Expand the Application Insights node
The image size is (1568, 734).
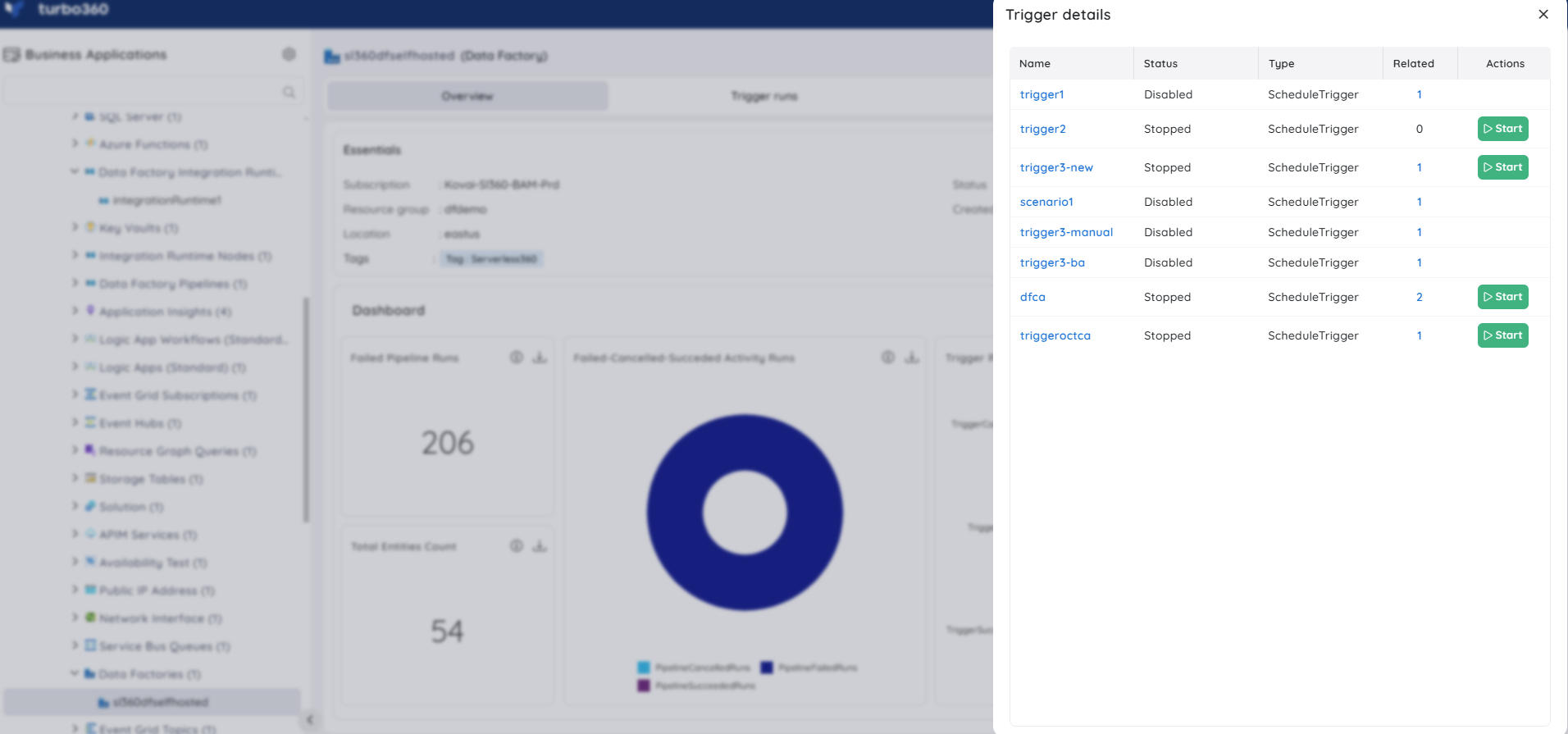pos(75,311)
